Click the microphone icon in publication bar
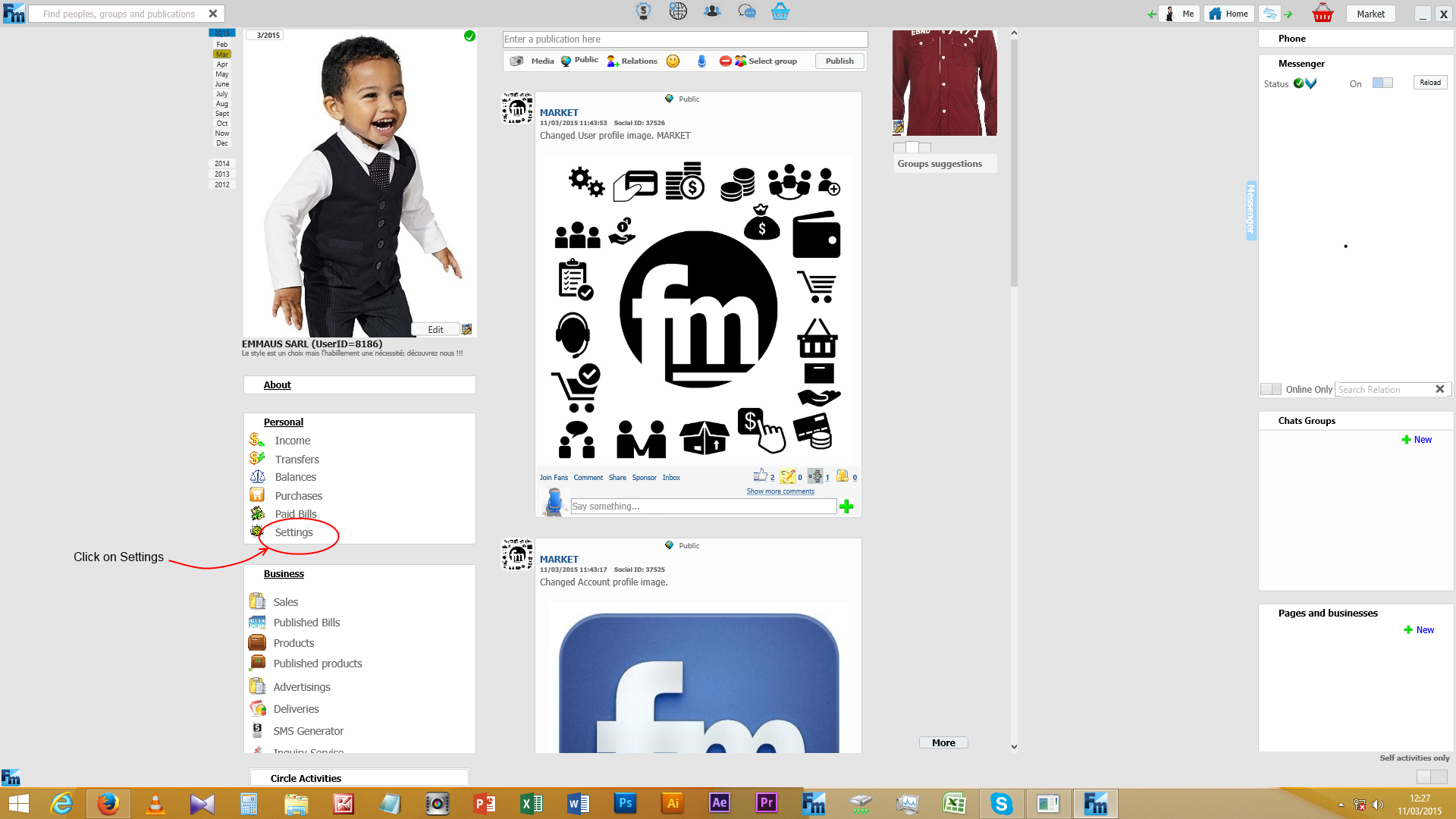 click(701, 61)
